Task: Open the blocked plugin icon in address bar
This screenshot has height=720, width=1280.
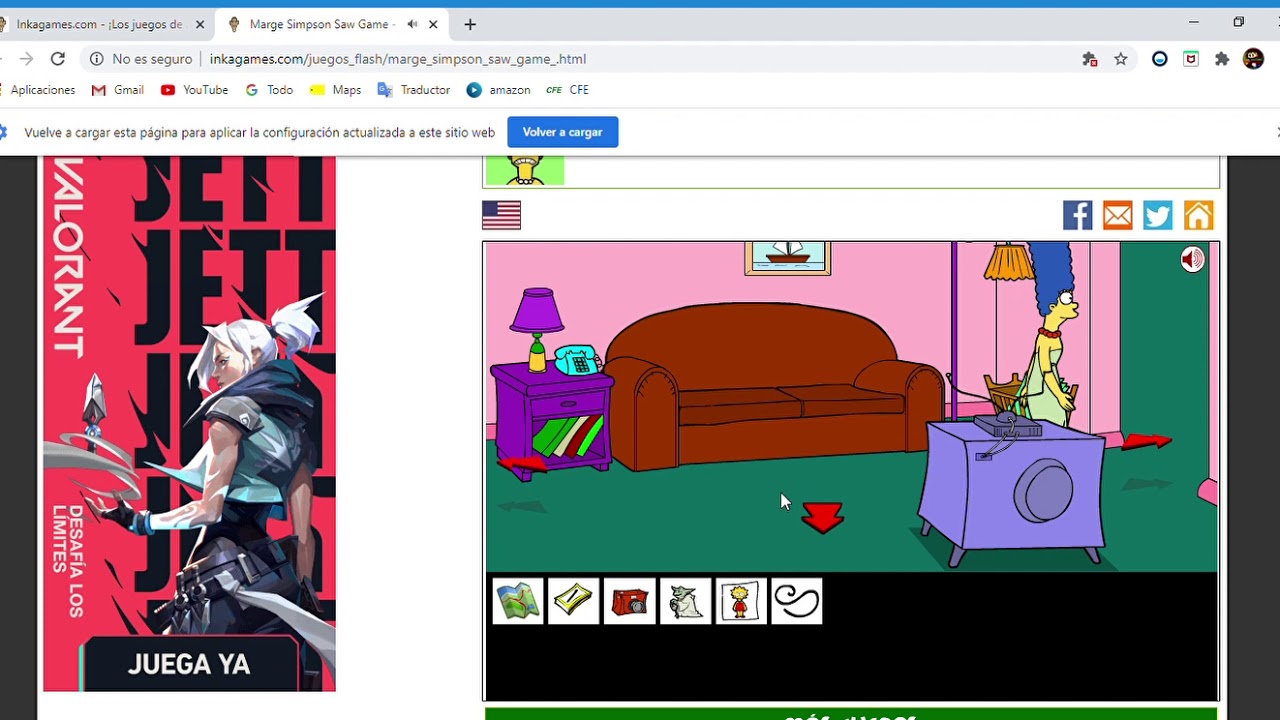Action: coord(1090,59)
